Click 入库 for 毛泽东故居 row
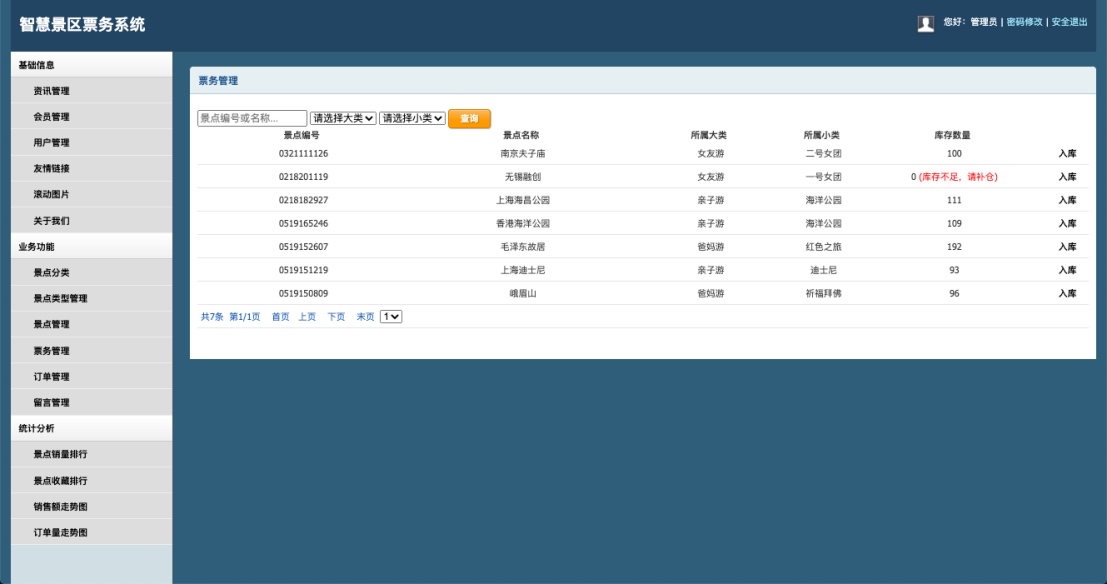1107x584 pixels. [x=1067, y=246]
